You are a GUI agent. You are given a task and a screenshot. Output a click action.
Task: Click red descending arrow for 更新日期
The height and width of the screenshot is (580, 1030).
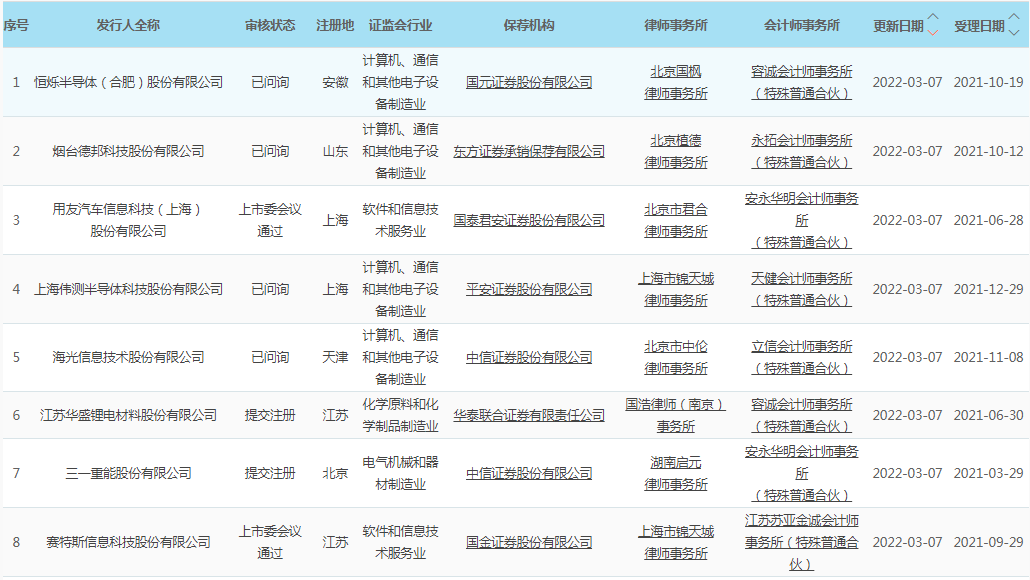pos(933,32)
